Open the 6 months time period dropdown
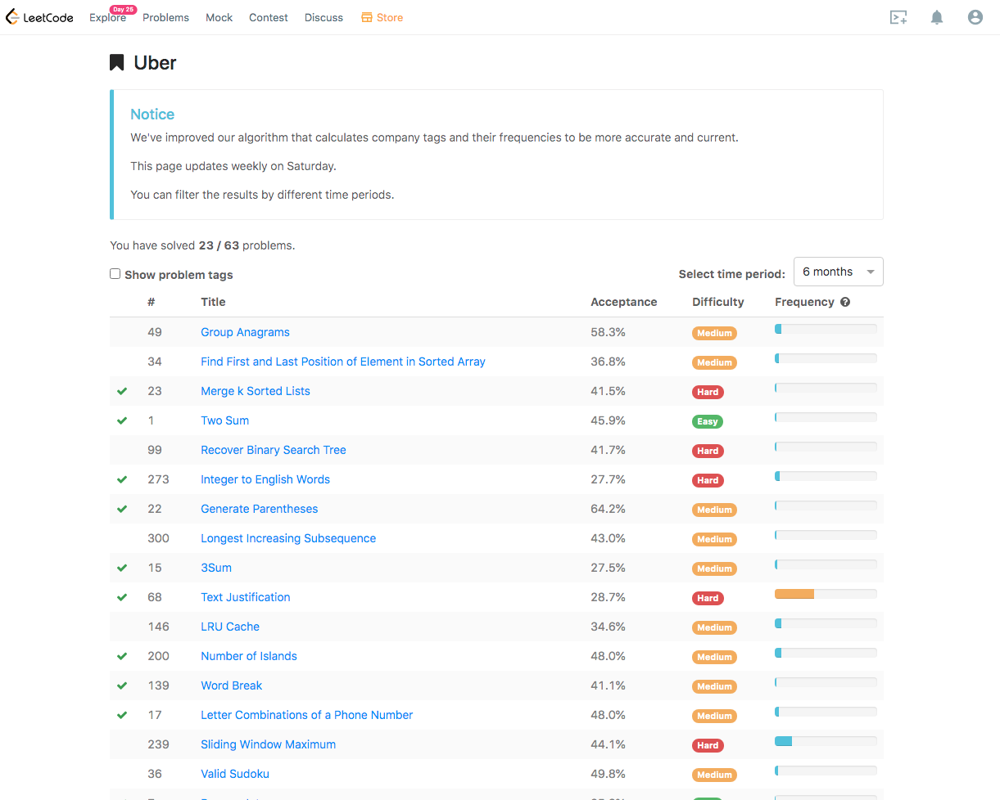This screenshot has height=800, width=1000. pyautogui.click(x=838, y=272)
